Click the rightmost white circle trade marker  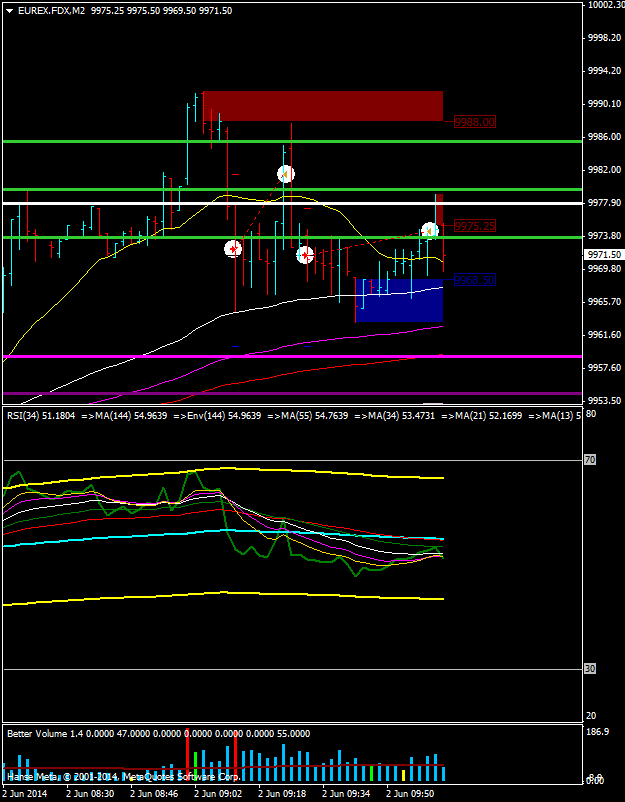[x=429, y=231]
